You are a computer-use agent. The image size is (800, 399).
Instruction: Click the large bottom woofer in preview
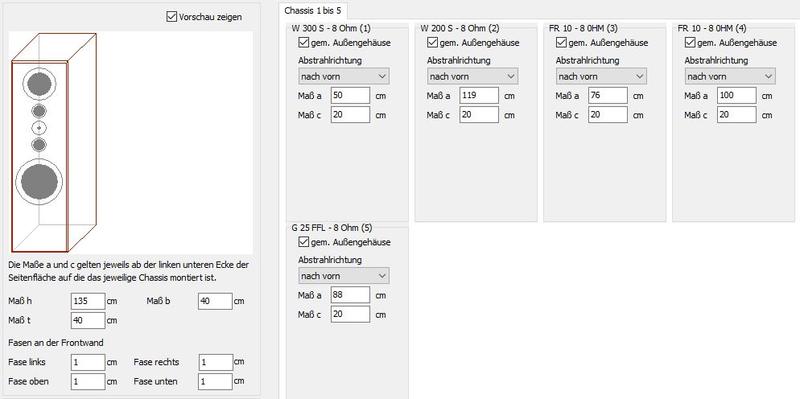tap(39, 182)
